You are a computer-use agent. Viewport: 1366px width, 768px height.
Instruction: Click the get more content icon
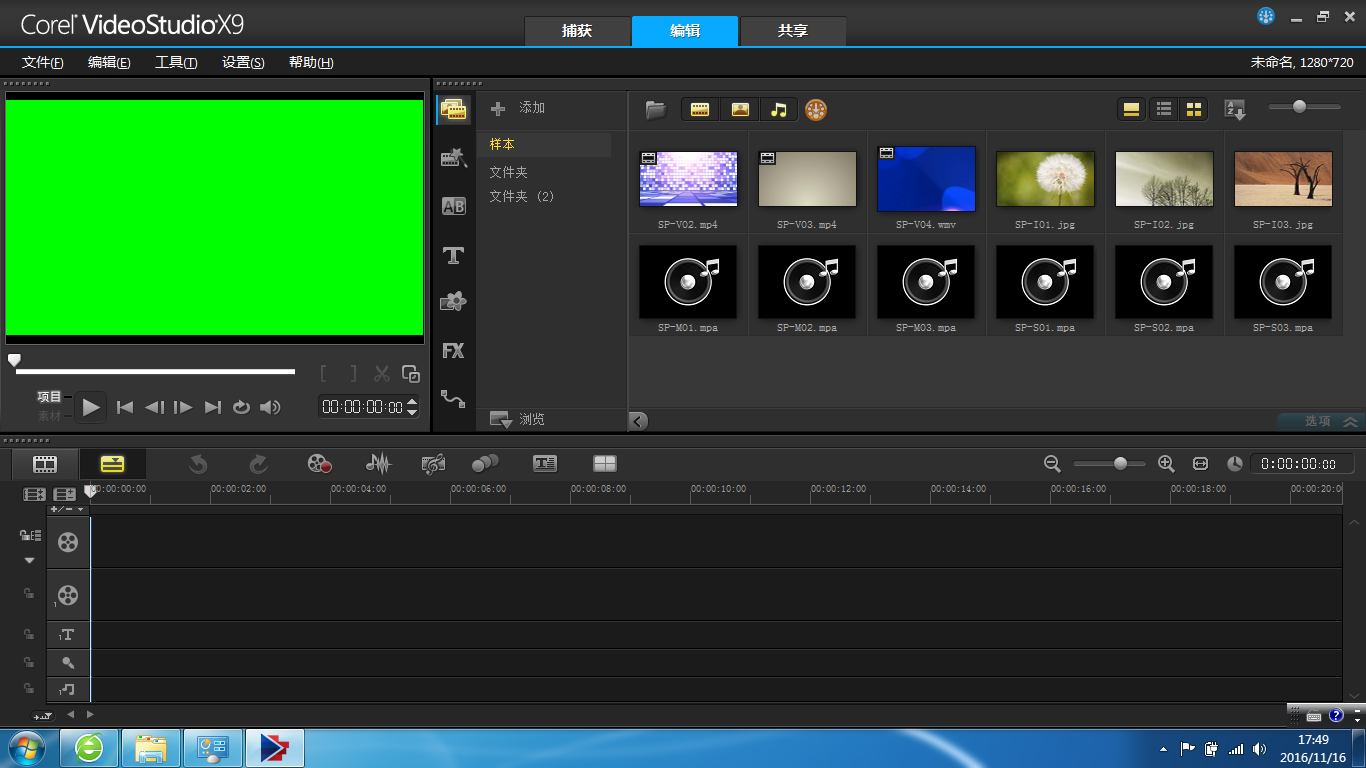(816, 110)
